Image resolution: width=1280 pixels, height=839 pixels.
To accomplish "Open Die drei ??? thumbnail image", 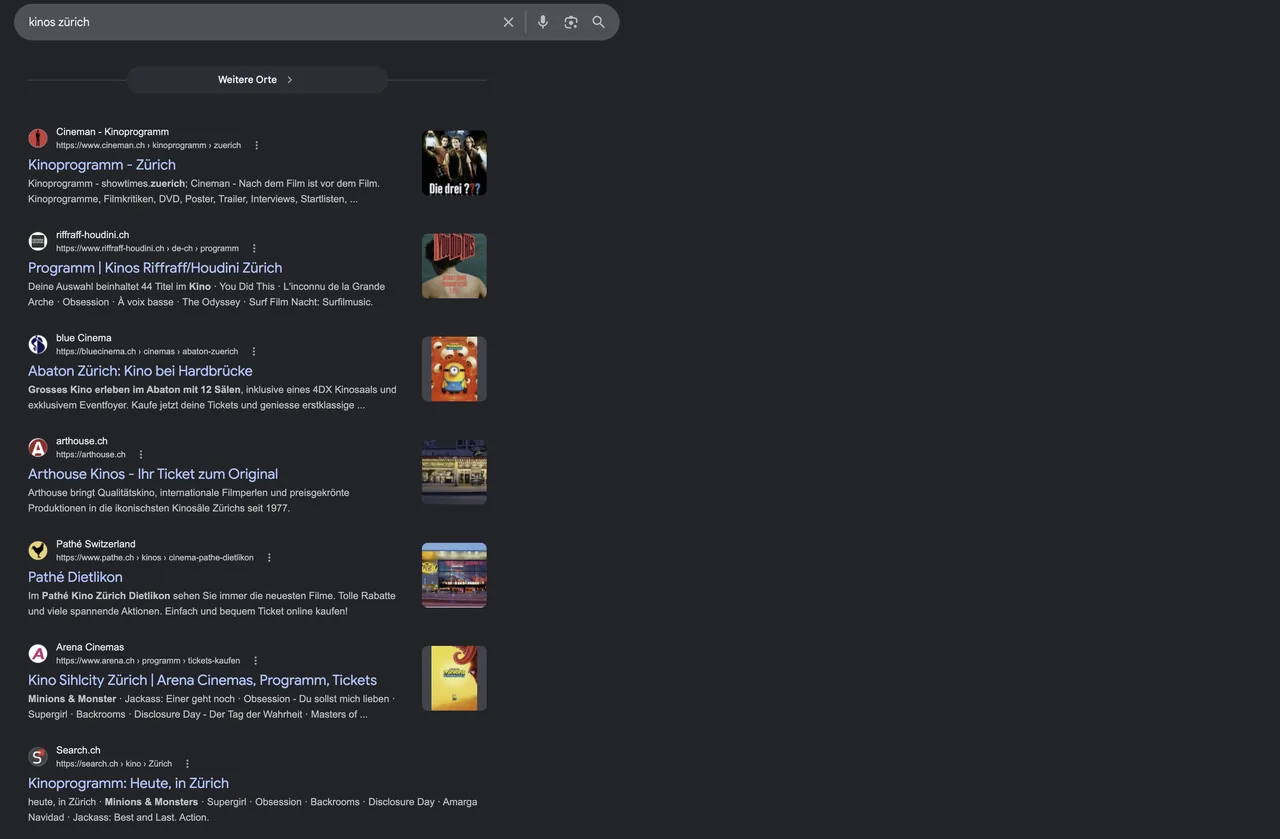I will click(x=454, y=163).
